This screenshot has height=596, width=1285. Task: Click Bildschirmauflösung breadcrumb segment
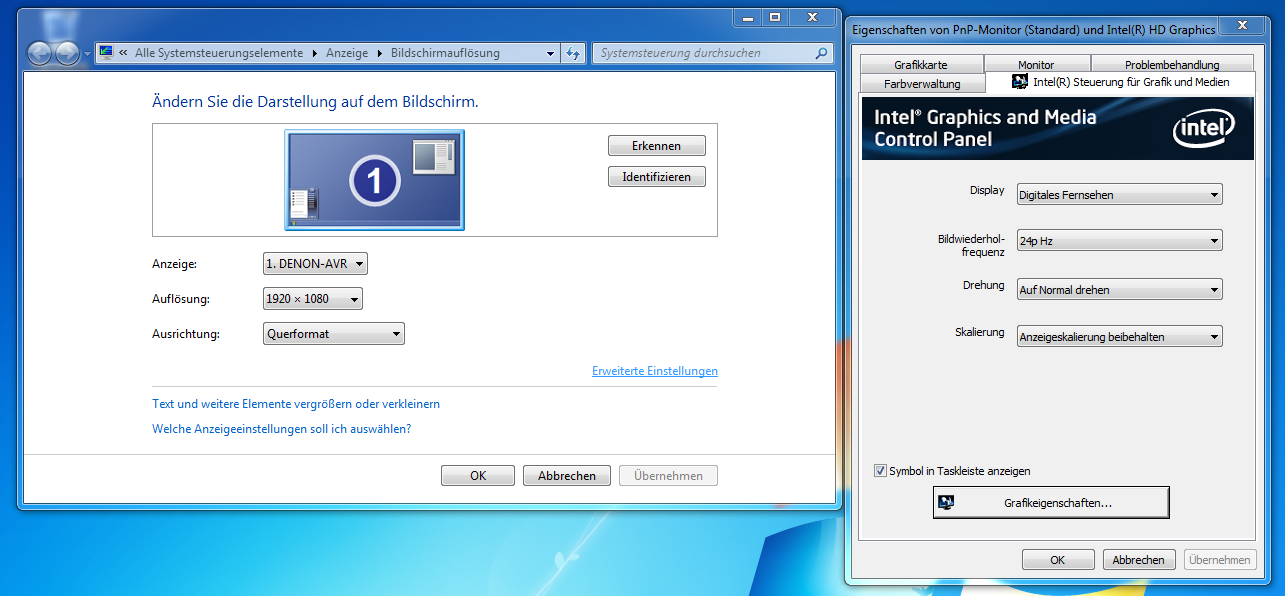445,53
